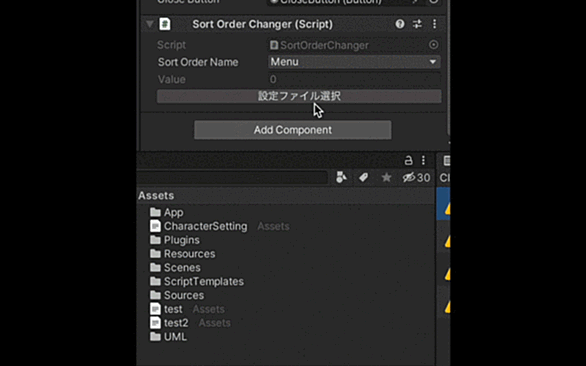Open Sort Order Changer three-dot menu
586x366 pixels.
(x=434, y=24)
